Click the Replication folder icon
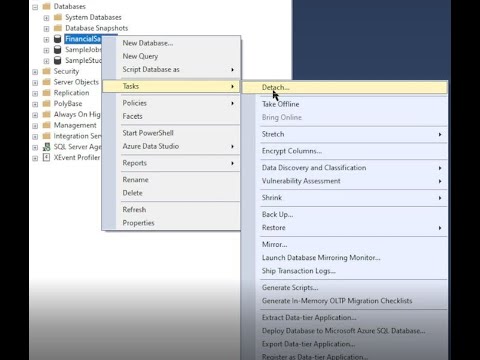The width and height of the screenshot is (480, 360). coord(47,92)
